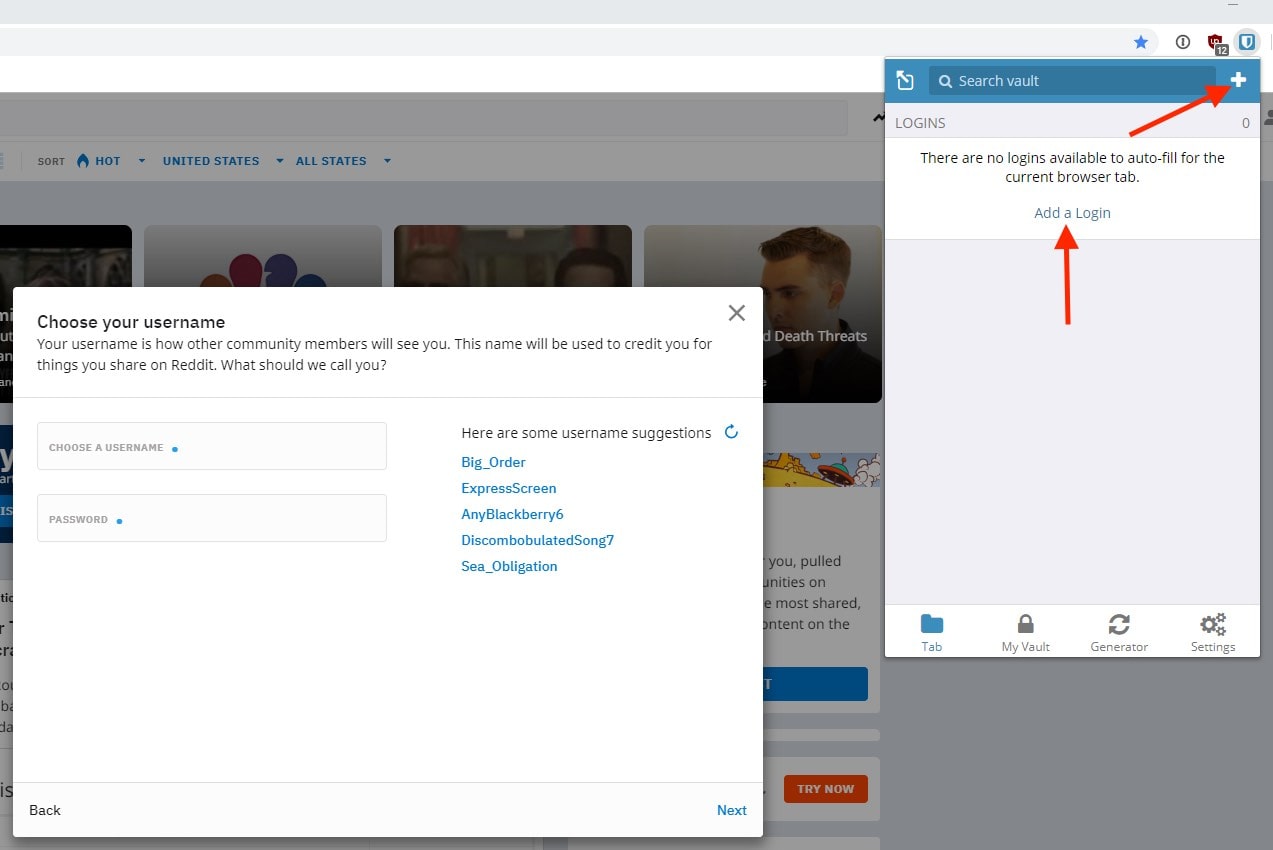The width and height of the screenshot is (1273, 850).
Task: Open the HOT sort dropdown
Action: 111,161
